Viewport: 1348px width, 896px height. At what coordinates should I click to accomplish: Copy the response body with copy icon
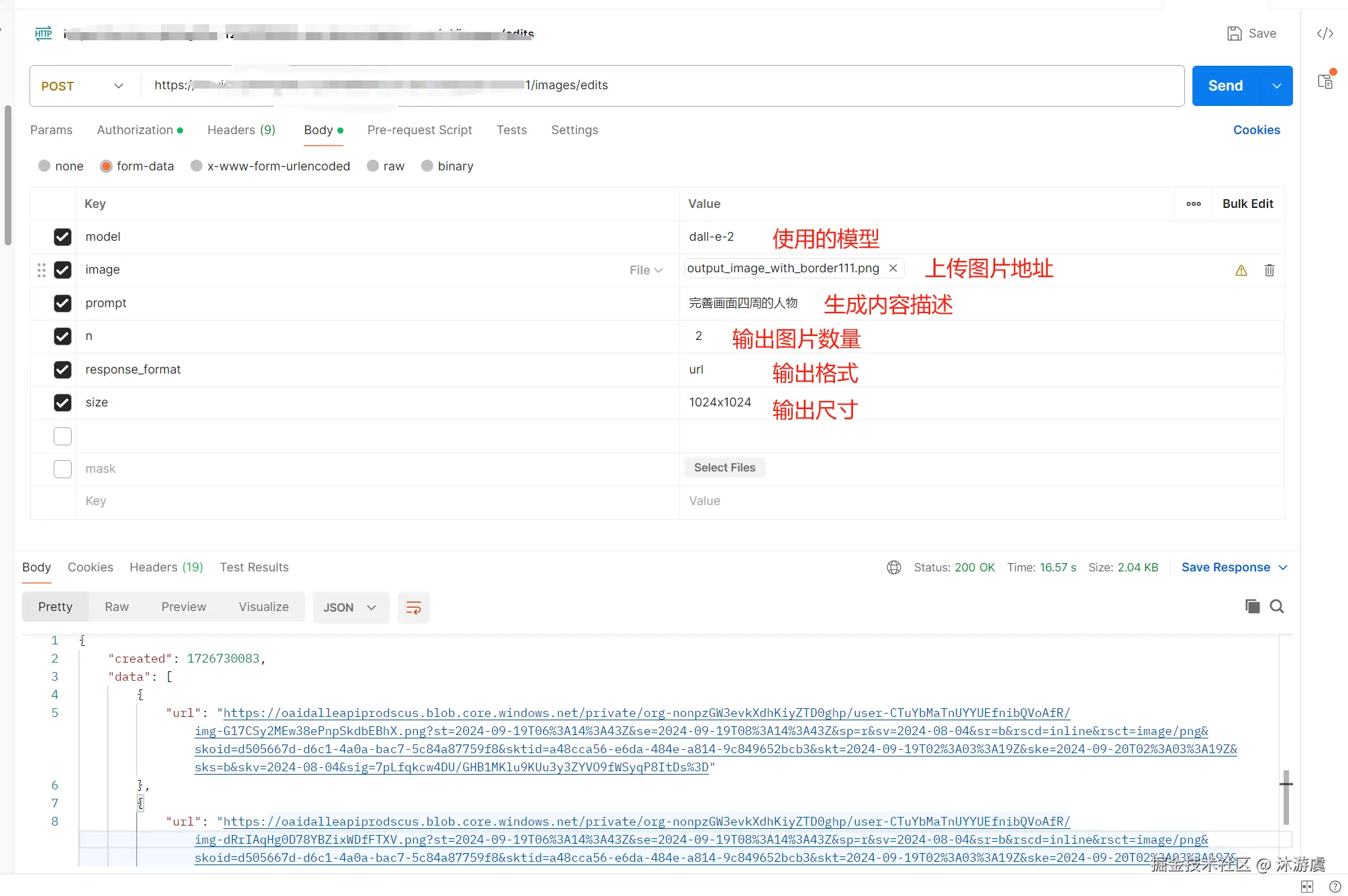1251,606
